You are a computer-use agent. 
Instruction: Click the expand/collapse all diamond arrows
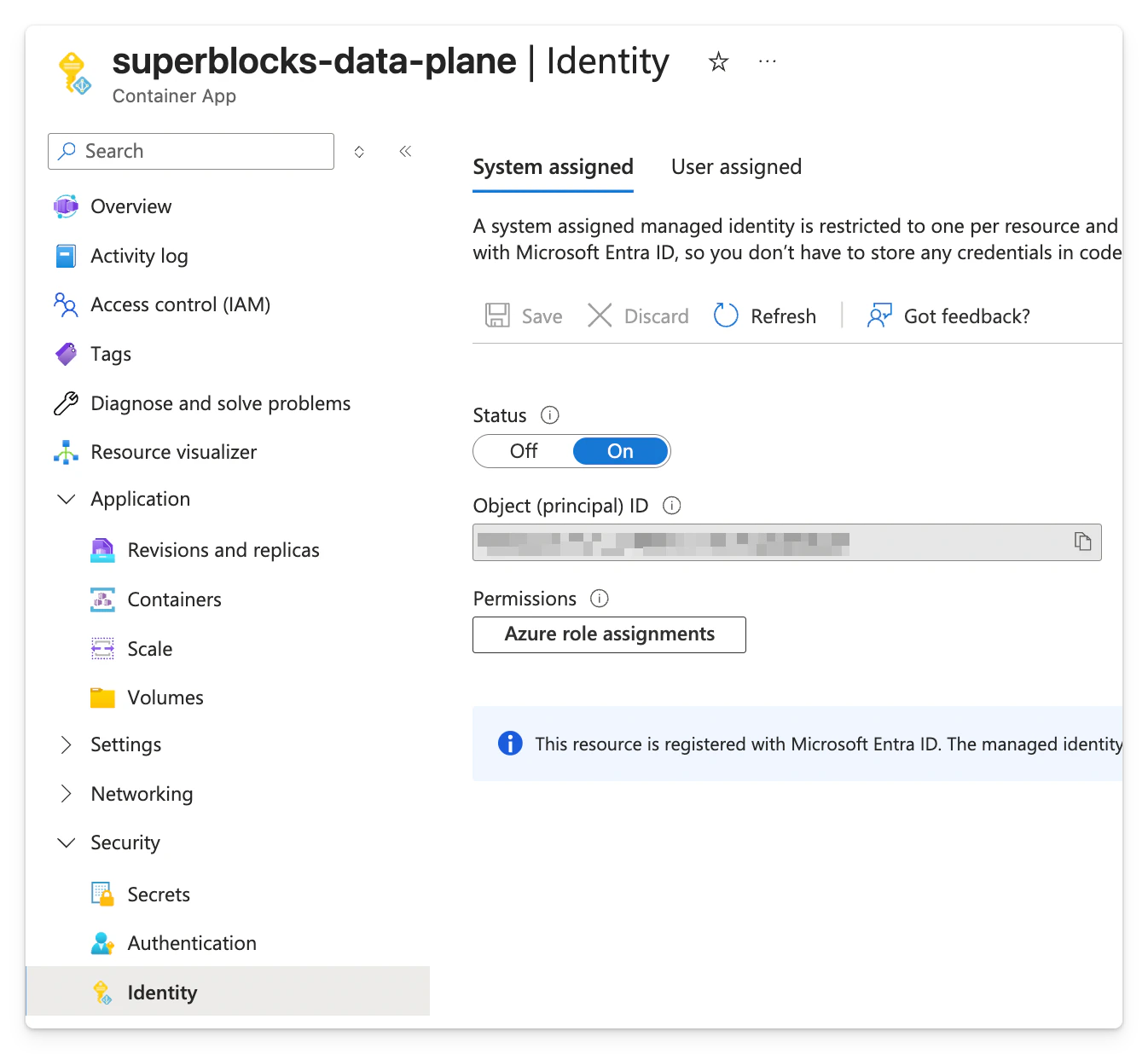[x=359, y=152]
